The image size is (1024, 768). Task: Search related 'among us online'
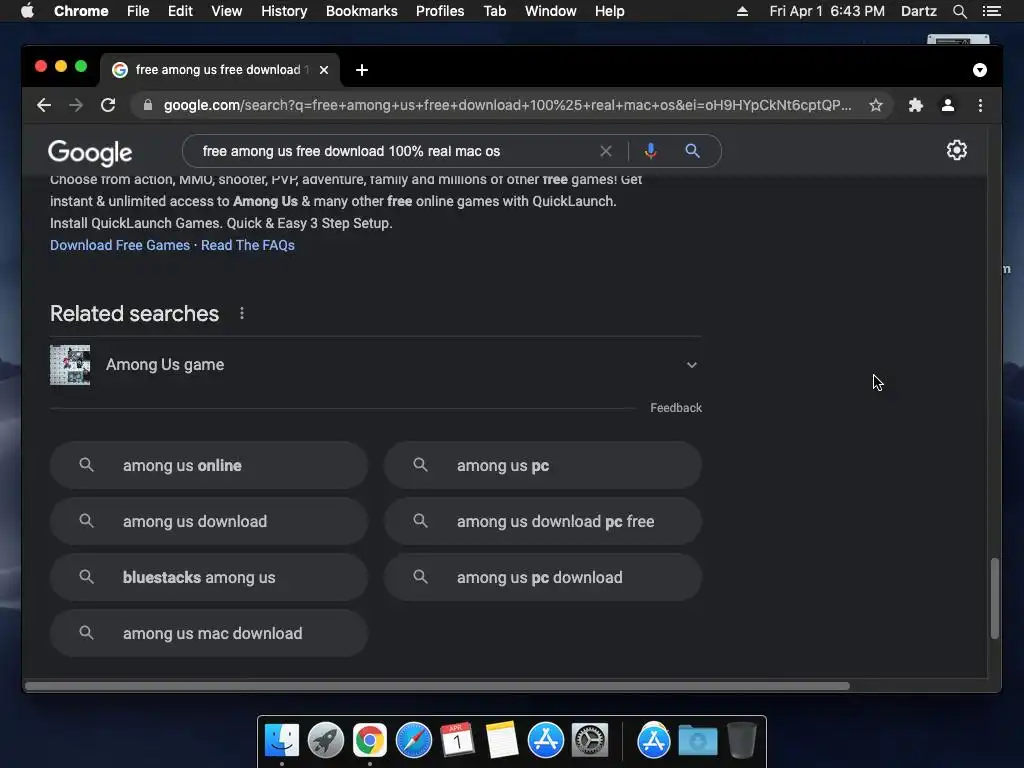click(209, 466)
